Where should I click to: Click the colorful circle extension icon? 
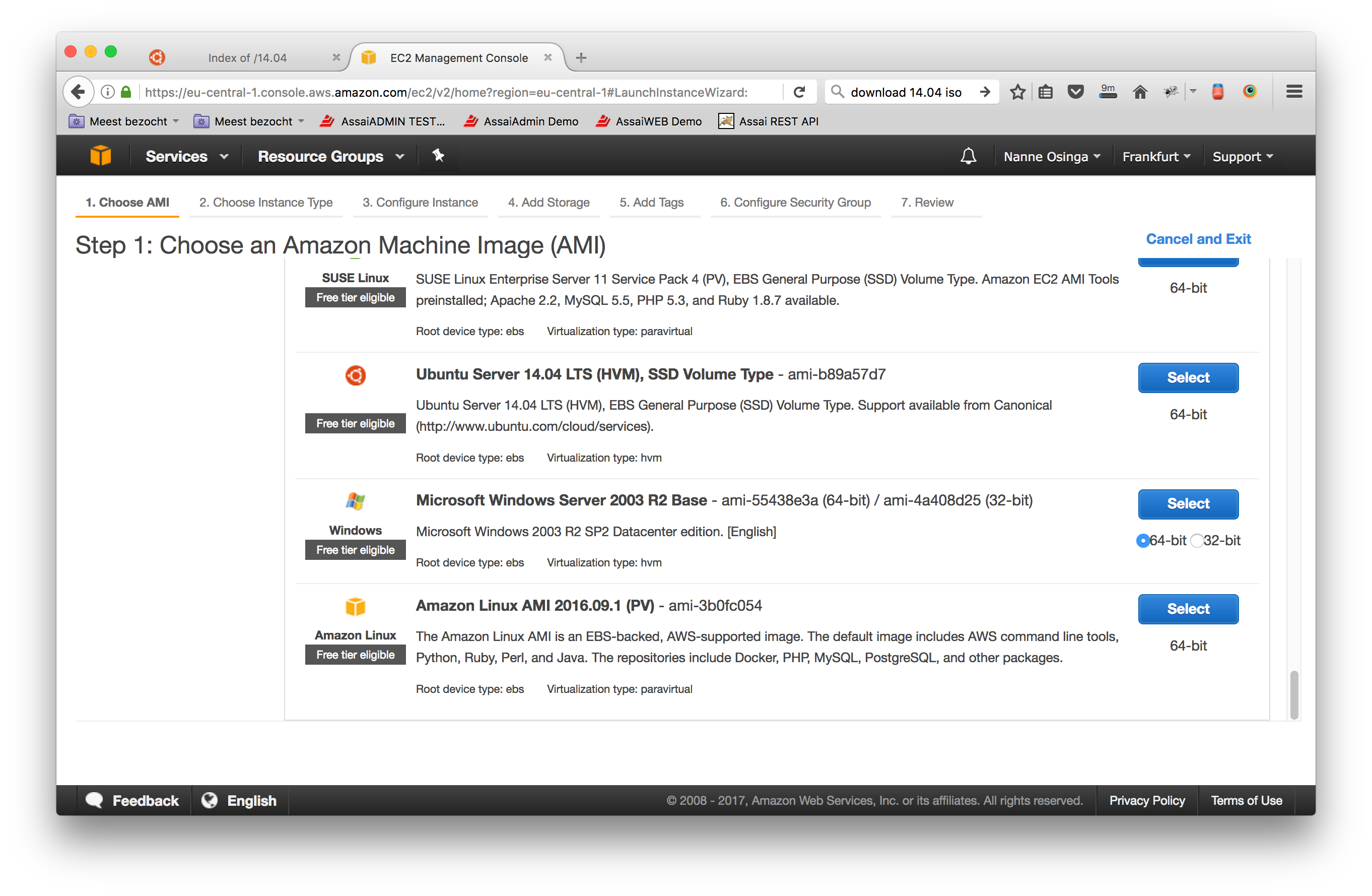point(1250,91)
